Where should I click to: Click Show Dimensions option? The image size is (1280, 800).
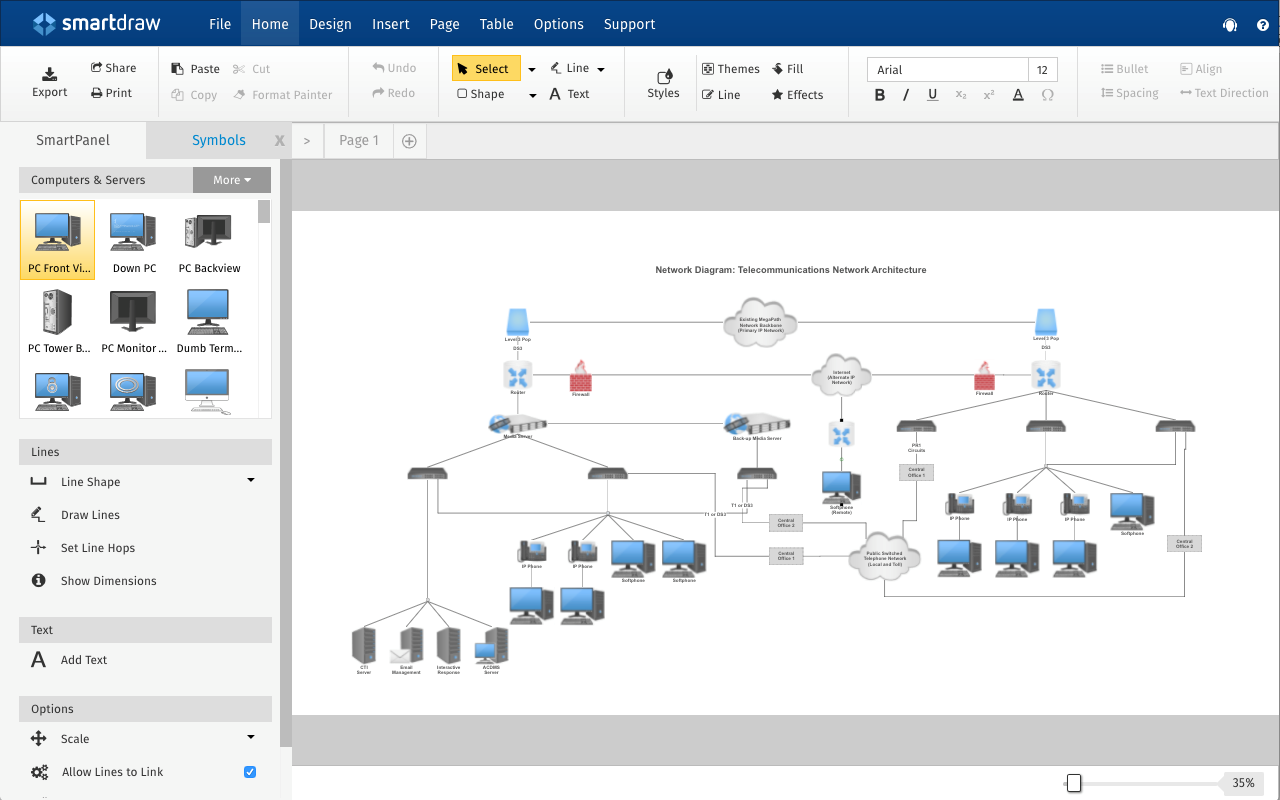tap(108, 581)
